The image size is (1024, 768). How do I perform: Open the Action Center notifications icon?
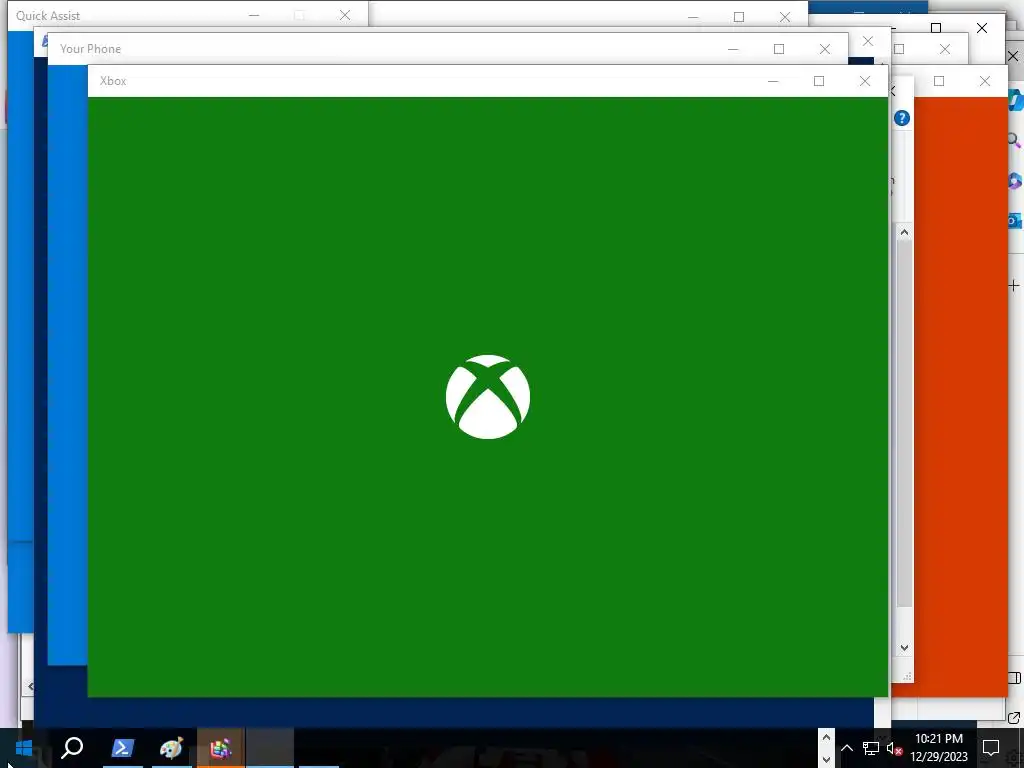click(x=991, y=748)
